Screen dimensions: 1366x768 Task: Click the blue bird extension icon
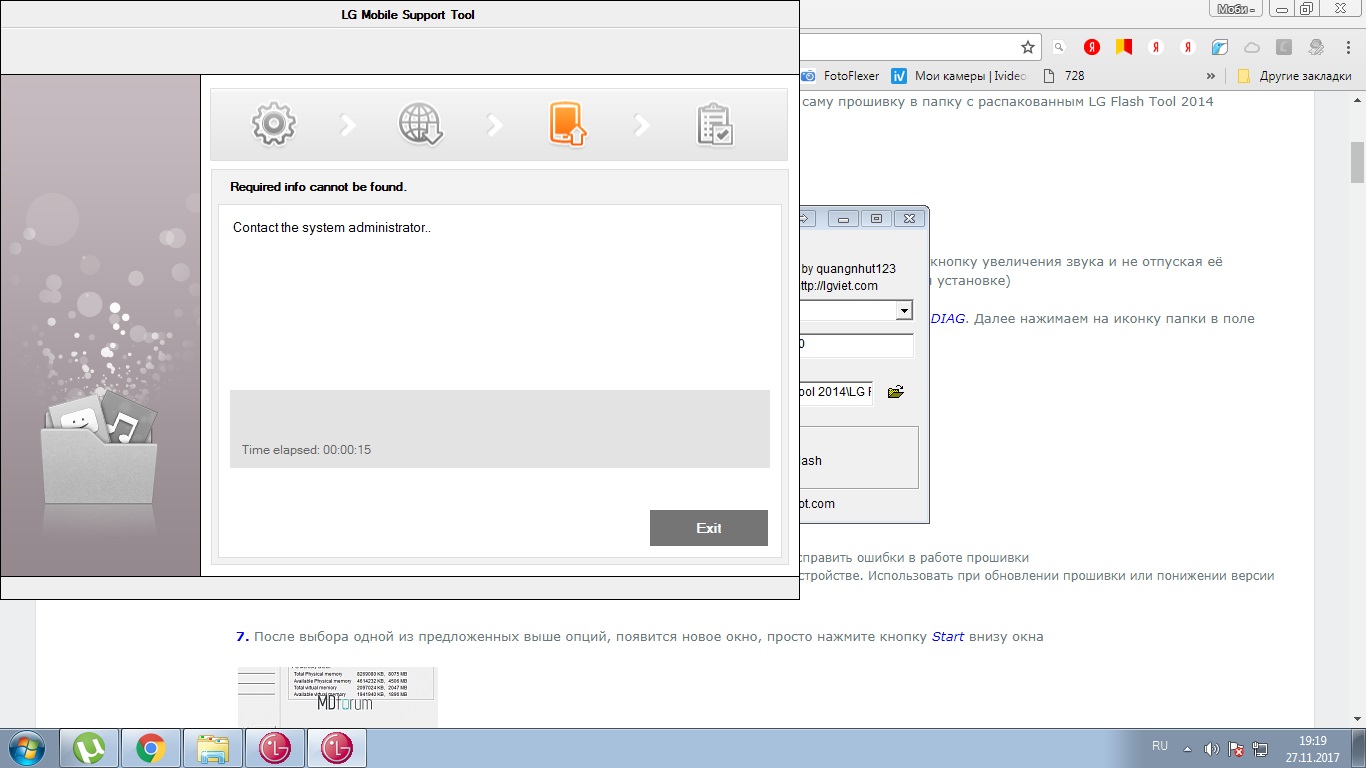1219,47
